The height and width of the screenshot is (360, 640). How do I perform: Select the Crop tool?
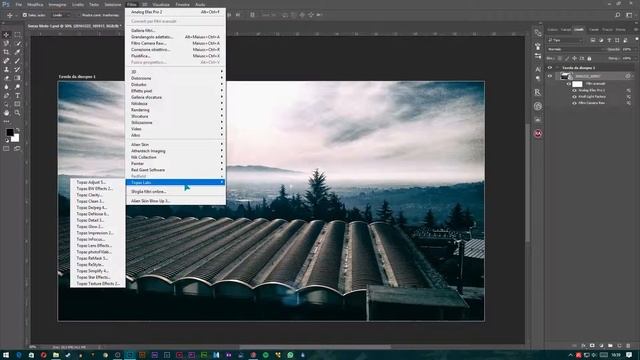point(6,52)
